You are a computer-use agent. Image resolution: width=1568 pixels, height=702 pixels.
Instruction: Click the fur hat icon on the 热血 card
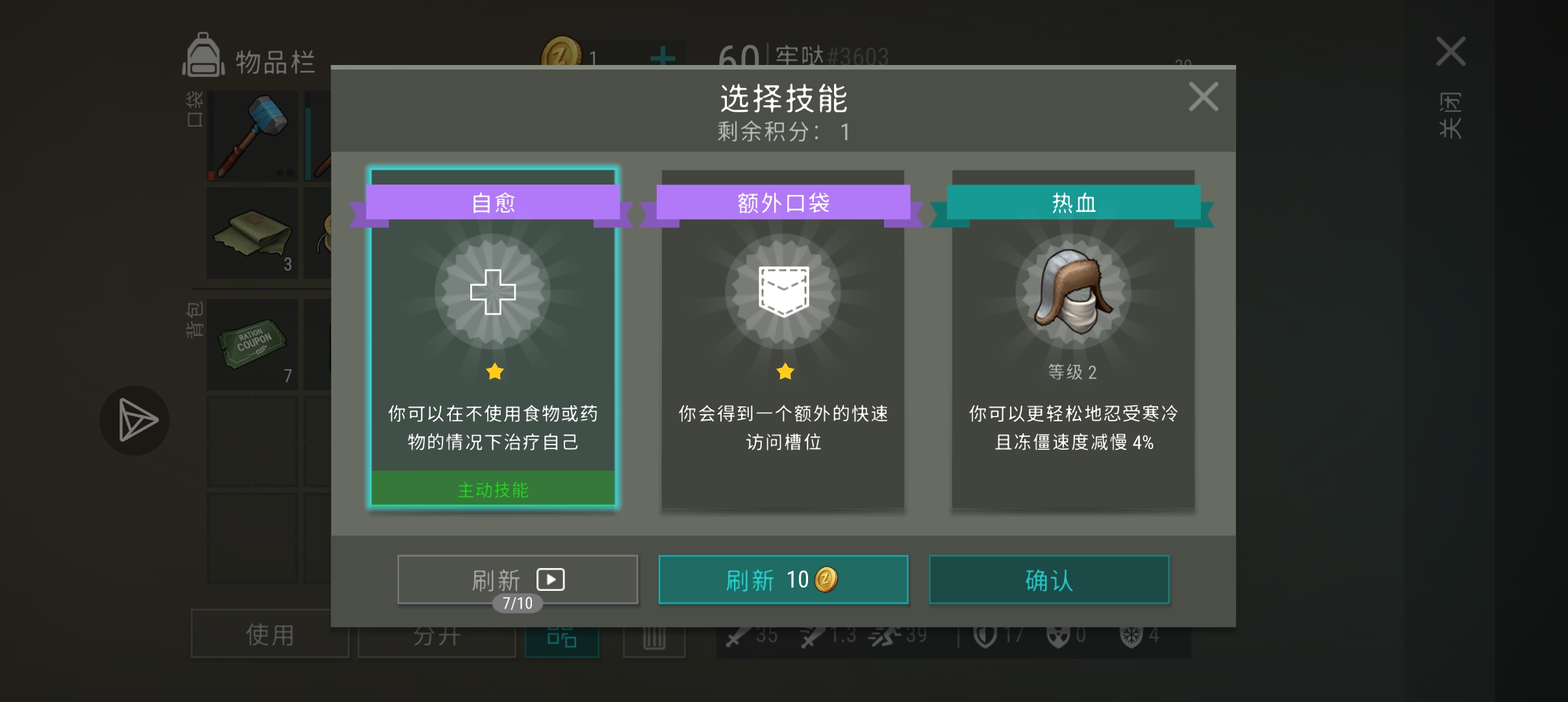pos(1073,291)
